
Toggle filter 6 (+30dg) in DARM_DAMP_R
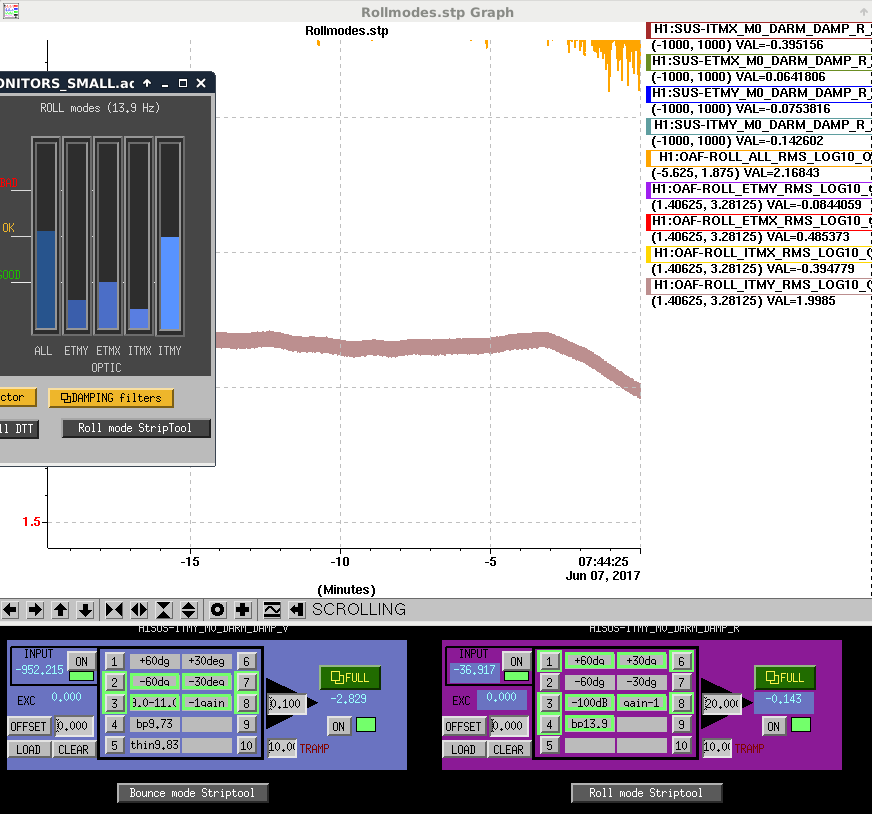681,661
